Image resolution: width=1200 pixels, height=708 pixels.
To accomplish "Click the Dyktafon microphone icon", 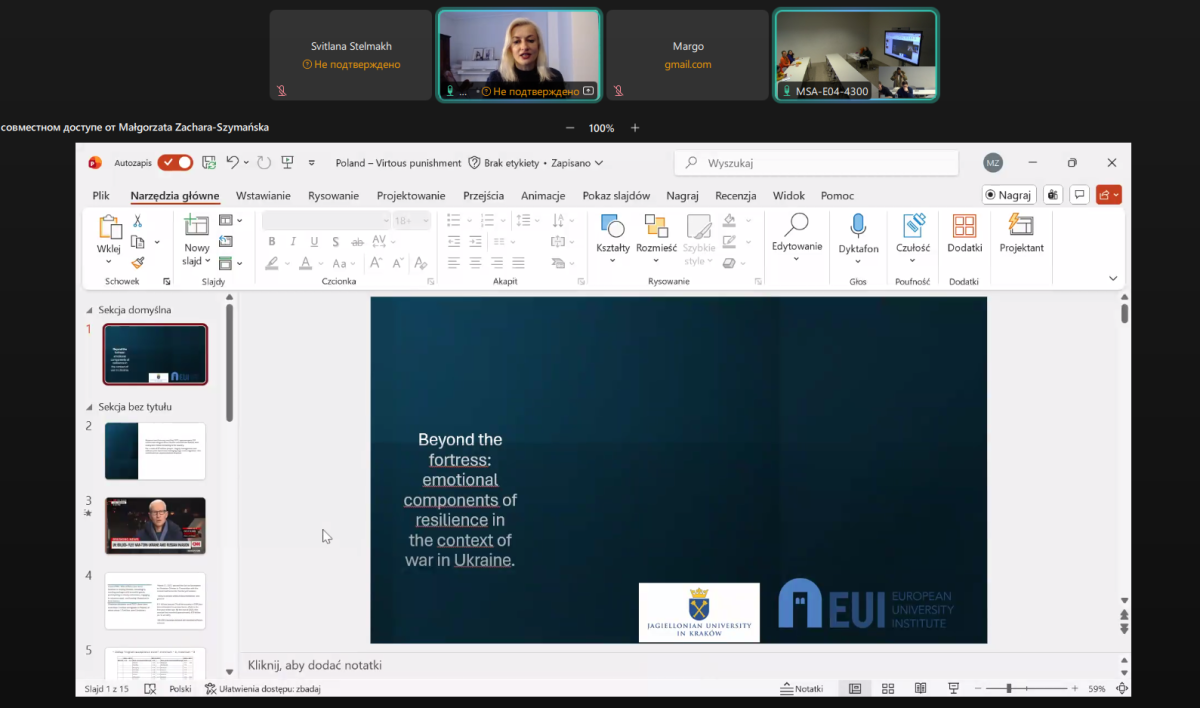I will coord(858,226).
